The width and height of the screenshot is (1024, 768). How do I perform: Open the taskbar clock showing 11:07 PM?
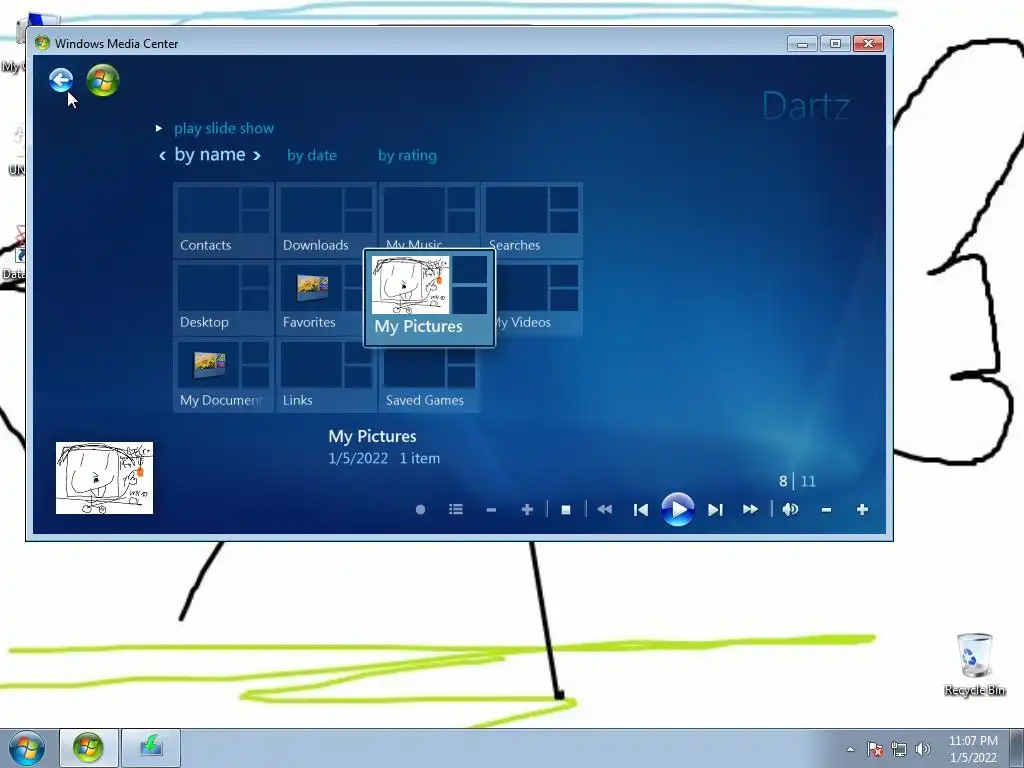tap(973, 749)
